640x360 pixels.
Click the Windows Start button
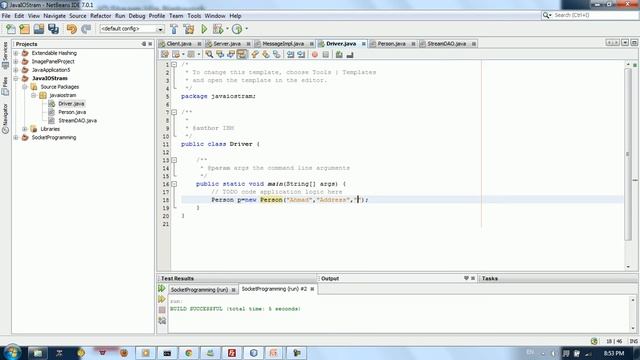pos(11,352)
